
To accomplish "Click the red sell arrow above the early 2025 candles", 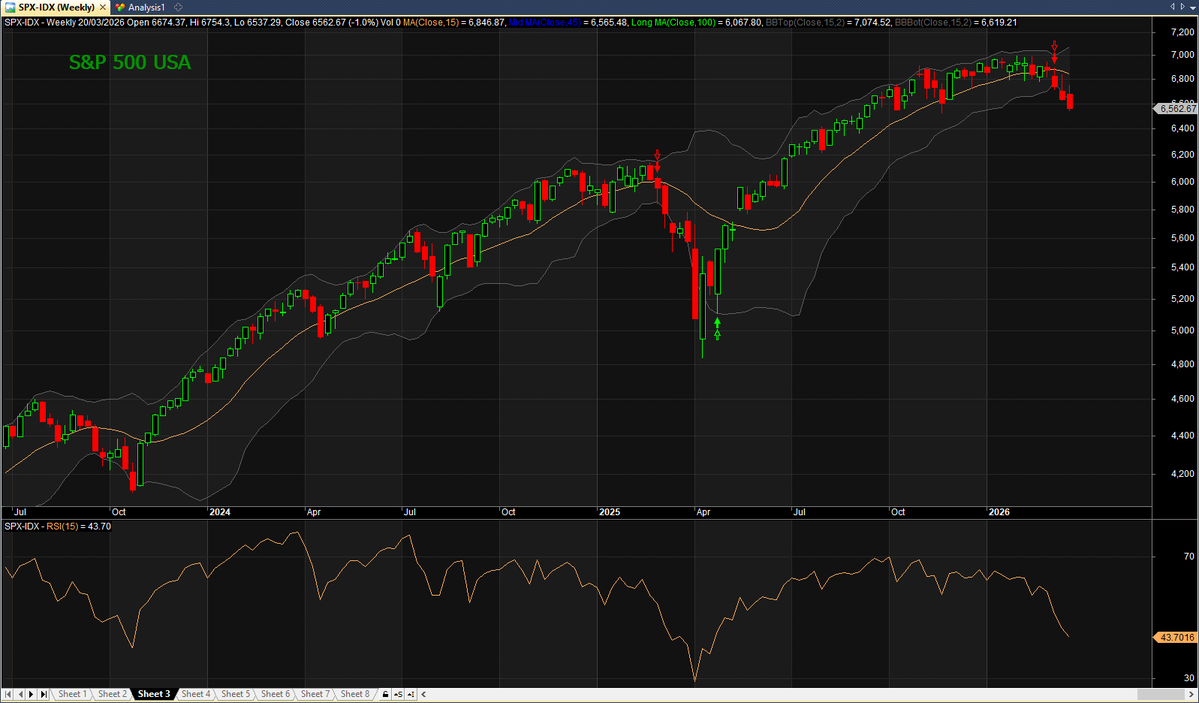I will (657, 161).
